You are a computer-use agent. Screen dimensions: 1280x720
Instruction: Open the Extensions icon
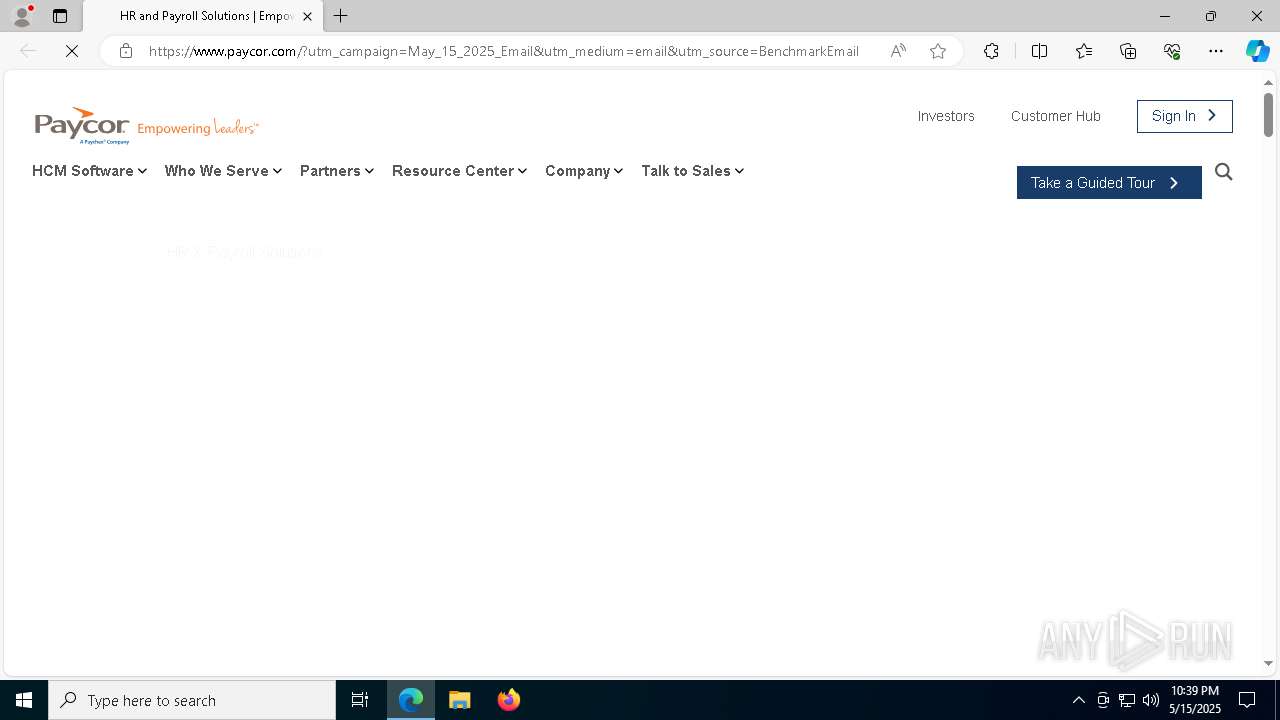click(x=991, y=51)
